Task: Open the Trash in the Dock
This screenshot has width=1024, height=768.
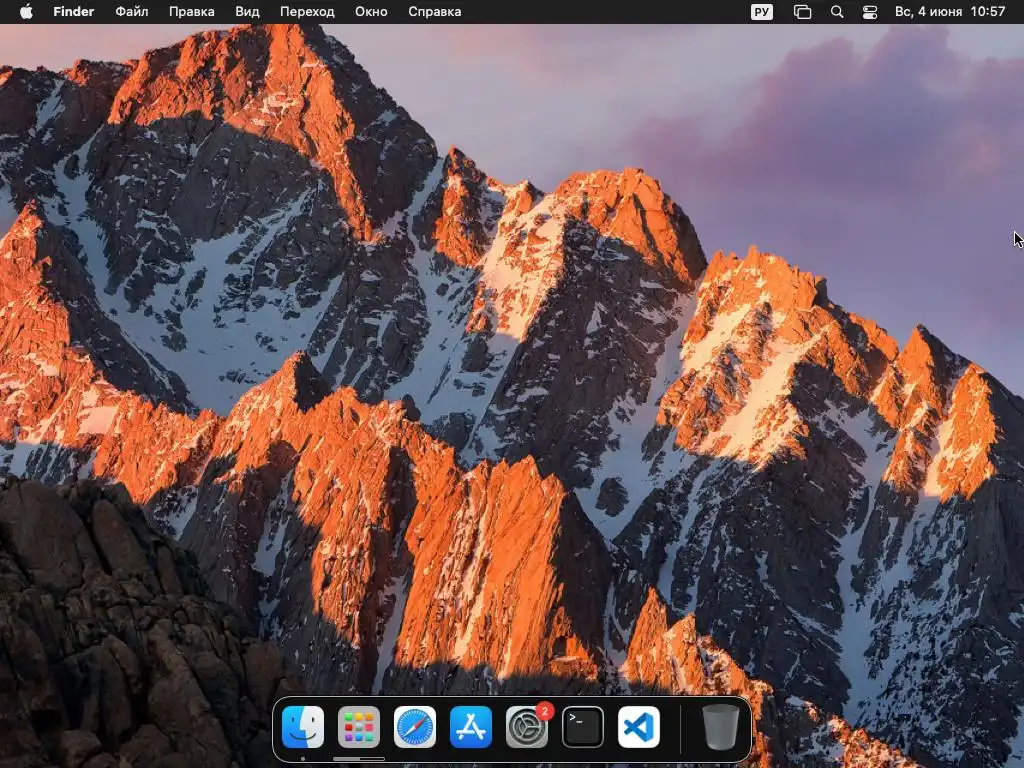Action: click(720, 727)
